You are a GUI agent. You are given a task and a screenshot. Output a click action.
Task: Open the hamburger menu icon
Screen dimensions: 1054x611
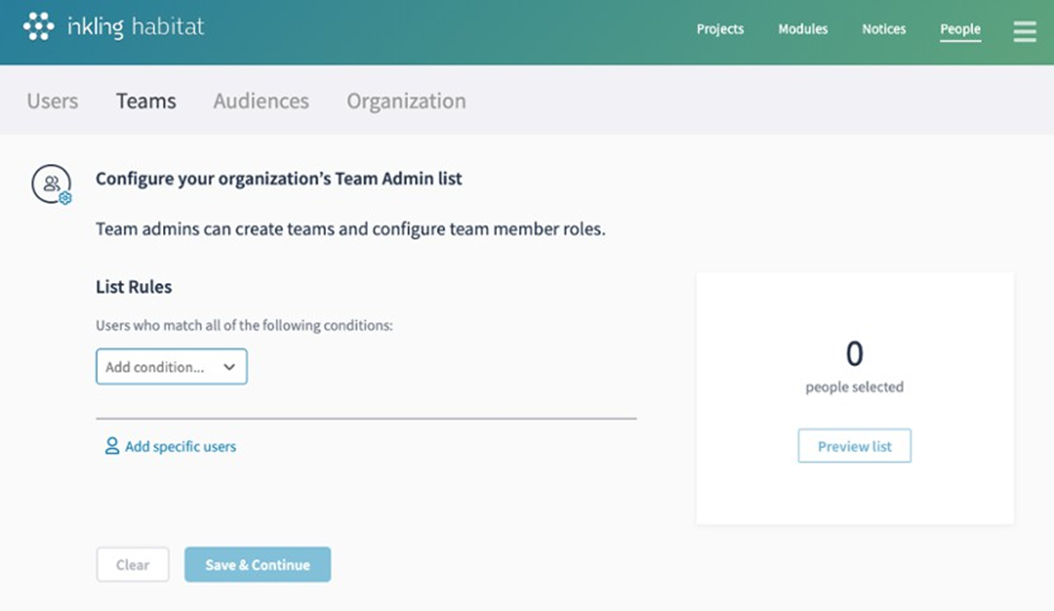(x=1024, y=31)
